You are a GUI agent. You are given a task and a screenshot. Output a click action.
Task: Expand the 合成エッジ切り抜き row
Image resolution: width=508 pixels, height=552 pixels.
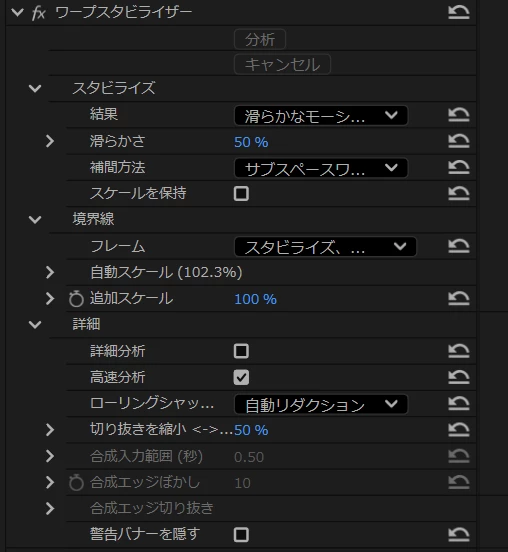[50, 508]
